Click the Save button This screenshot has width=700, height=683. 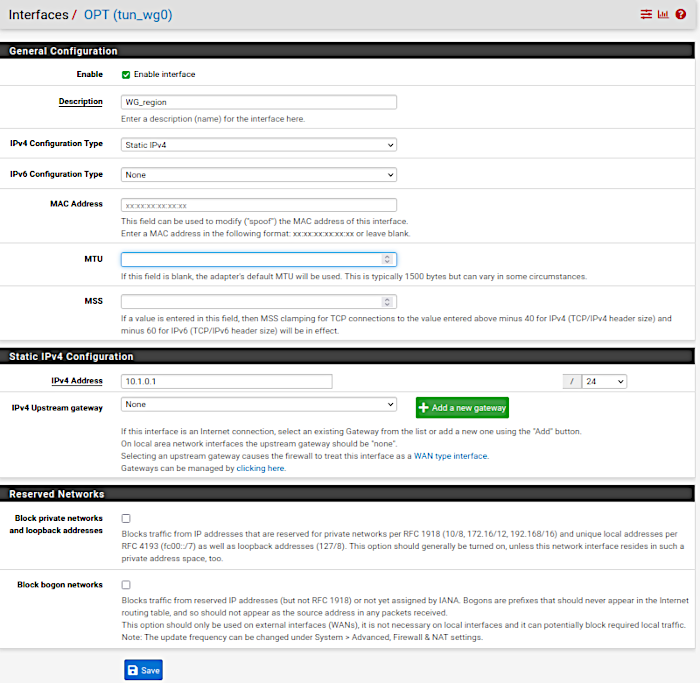pos(143,670)
